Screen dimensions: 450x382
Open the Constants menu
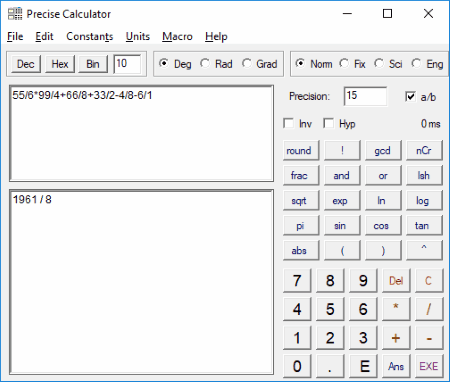[90, 36]
